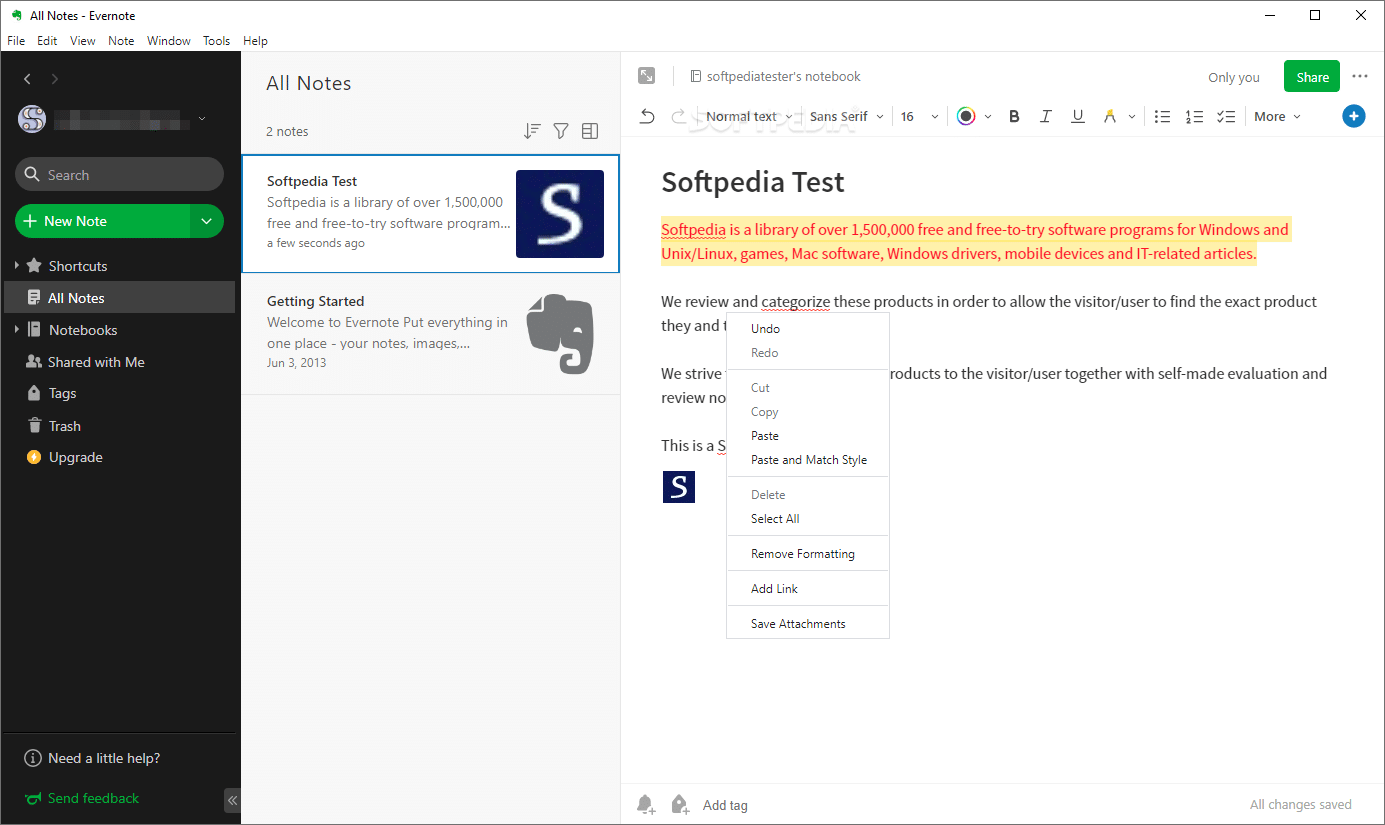Open sort options for the notes list
1385x825 pixels.
532,131
